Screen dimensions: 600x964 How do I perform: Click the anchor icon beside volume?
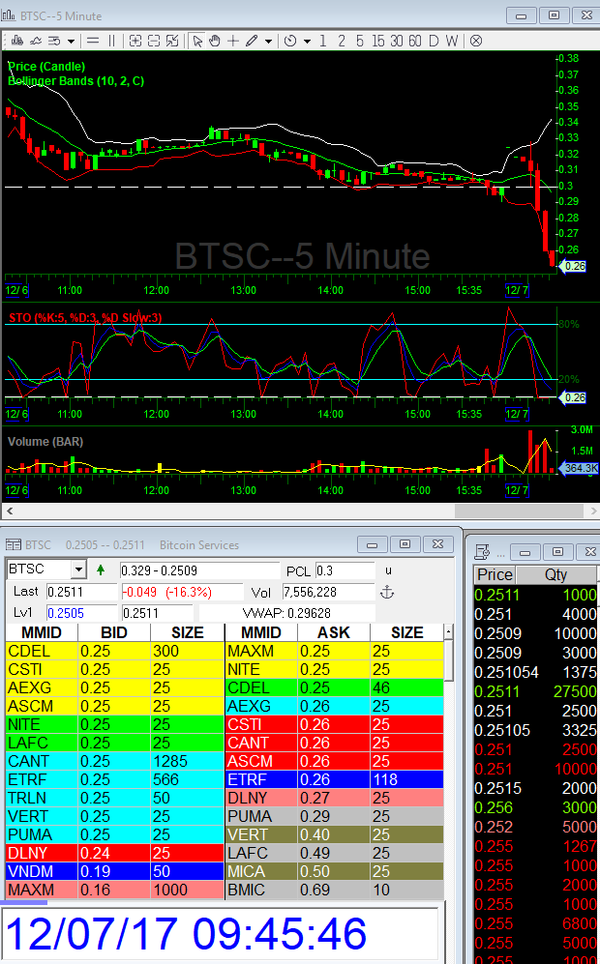tap(388, 593)
